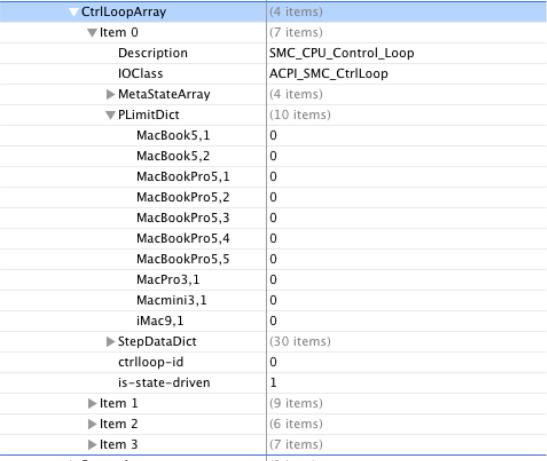This screenshot has width=547, height=461.
Task: Click the value 0 for MacBookPro5,2
Action: (x=273, y=197)
